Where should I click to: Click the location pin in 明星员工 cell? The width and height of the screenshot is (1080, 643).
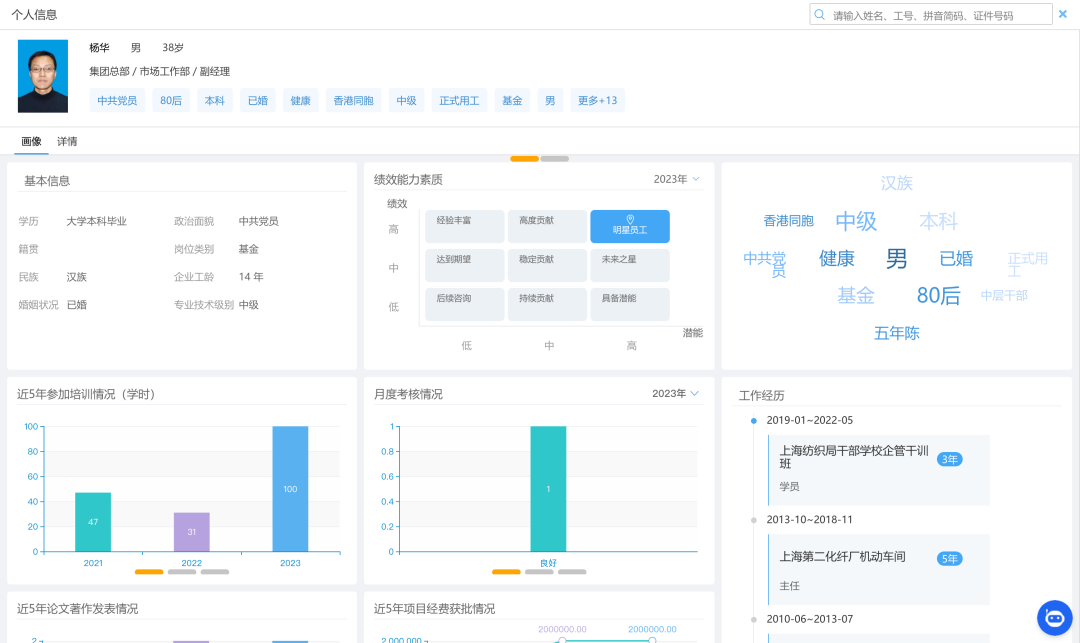pyautogui.click(x=630, y=219)
